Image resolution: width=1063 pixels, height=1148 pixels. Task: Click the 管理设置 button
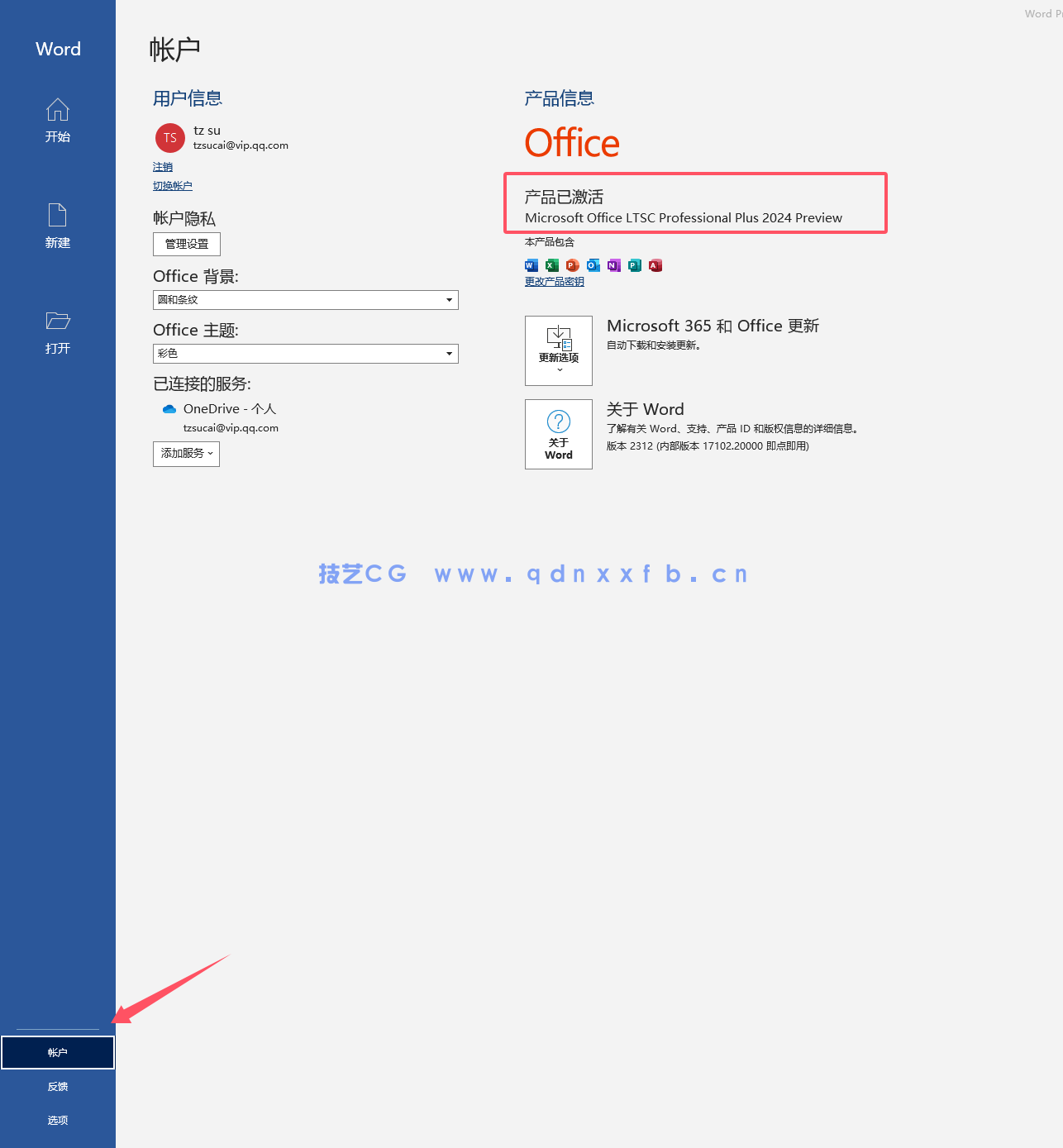click(x=186, y=244)
